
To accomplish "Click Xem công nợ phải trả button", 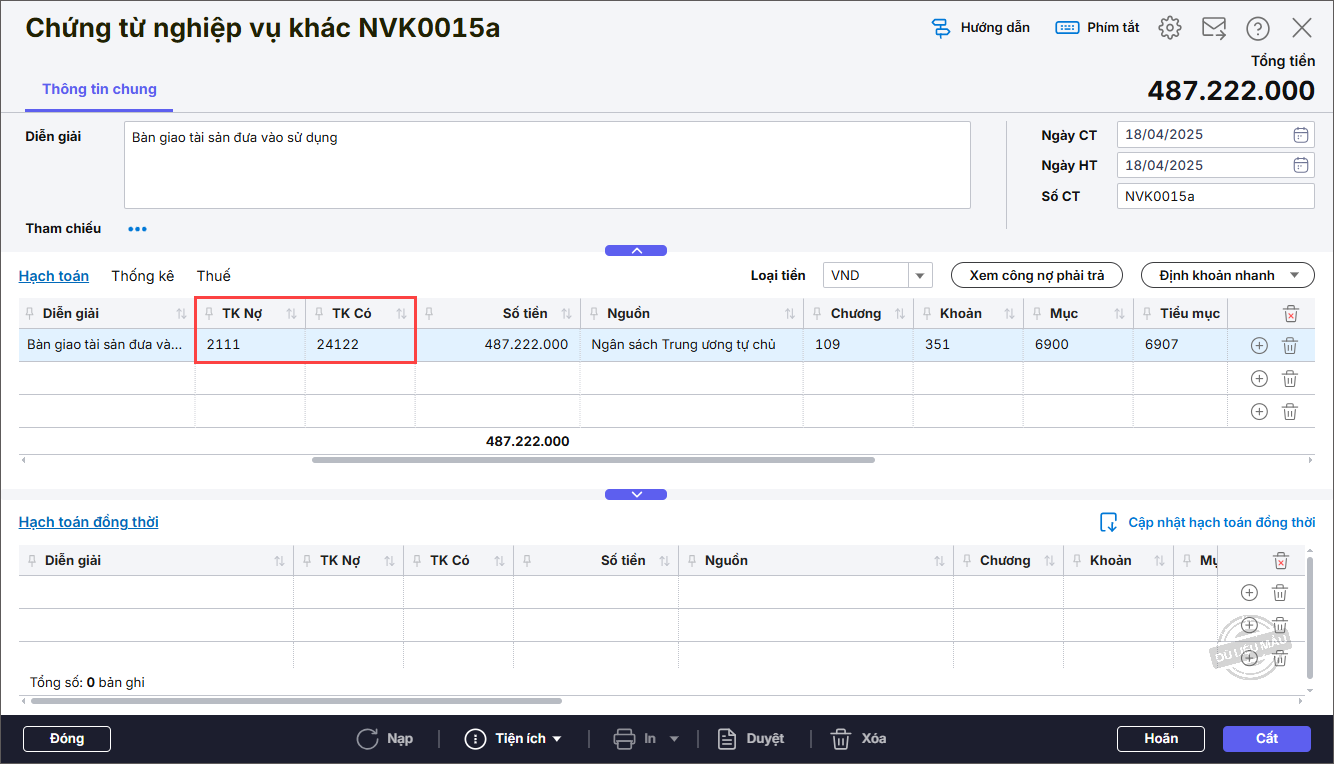I will [x=1037, y=275].
